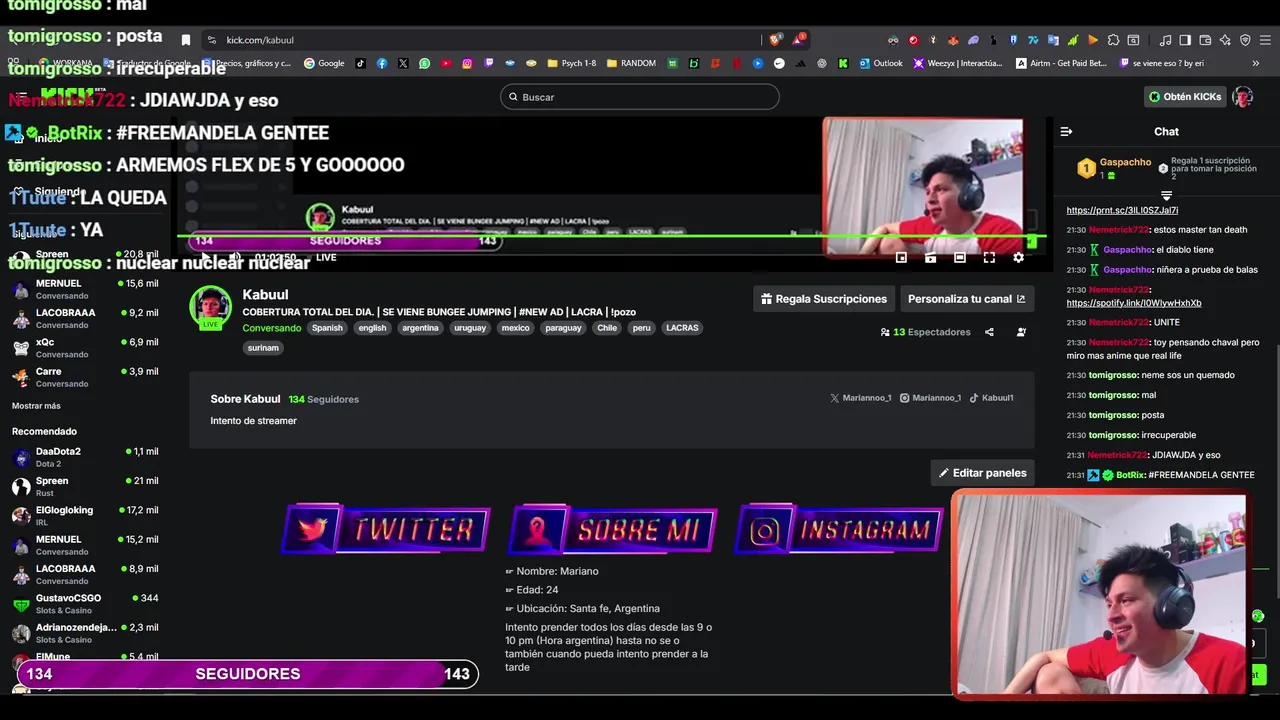Click the kick.com/kabuul address bar
The width and height of the screenshot is (1280, 720).
(480, 40)
